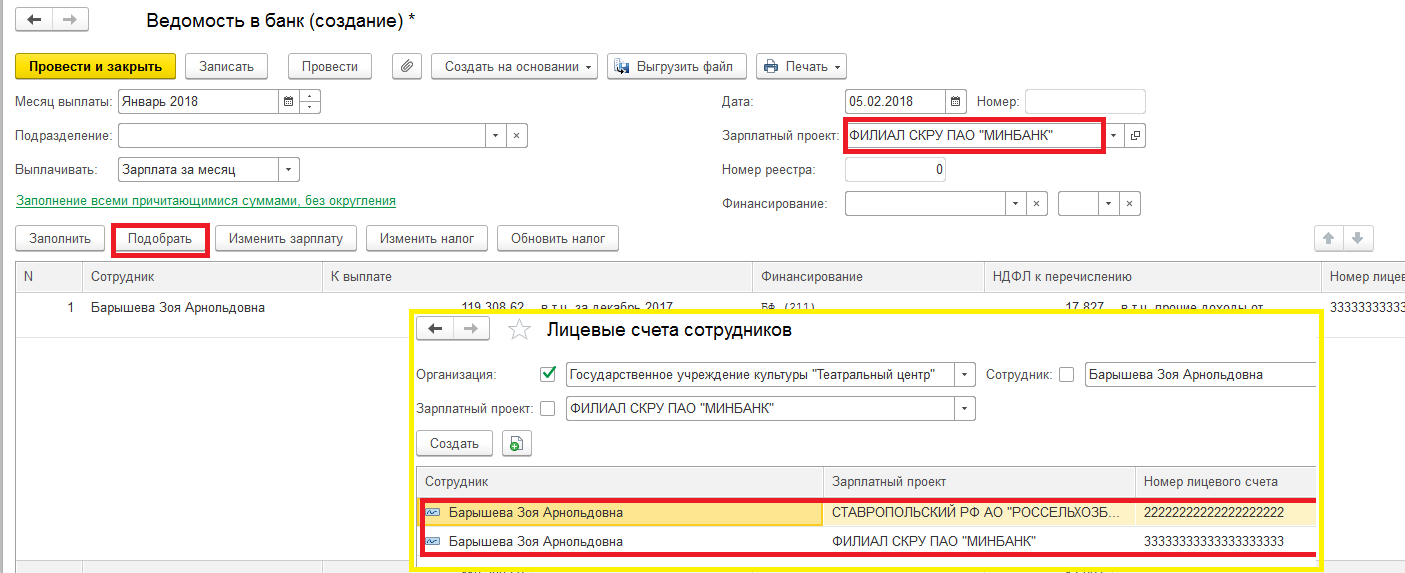Clear the Подразделение field with the x
Screen dimensions: 1405x573
[517, 135]
